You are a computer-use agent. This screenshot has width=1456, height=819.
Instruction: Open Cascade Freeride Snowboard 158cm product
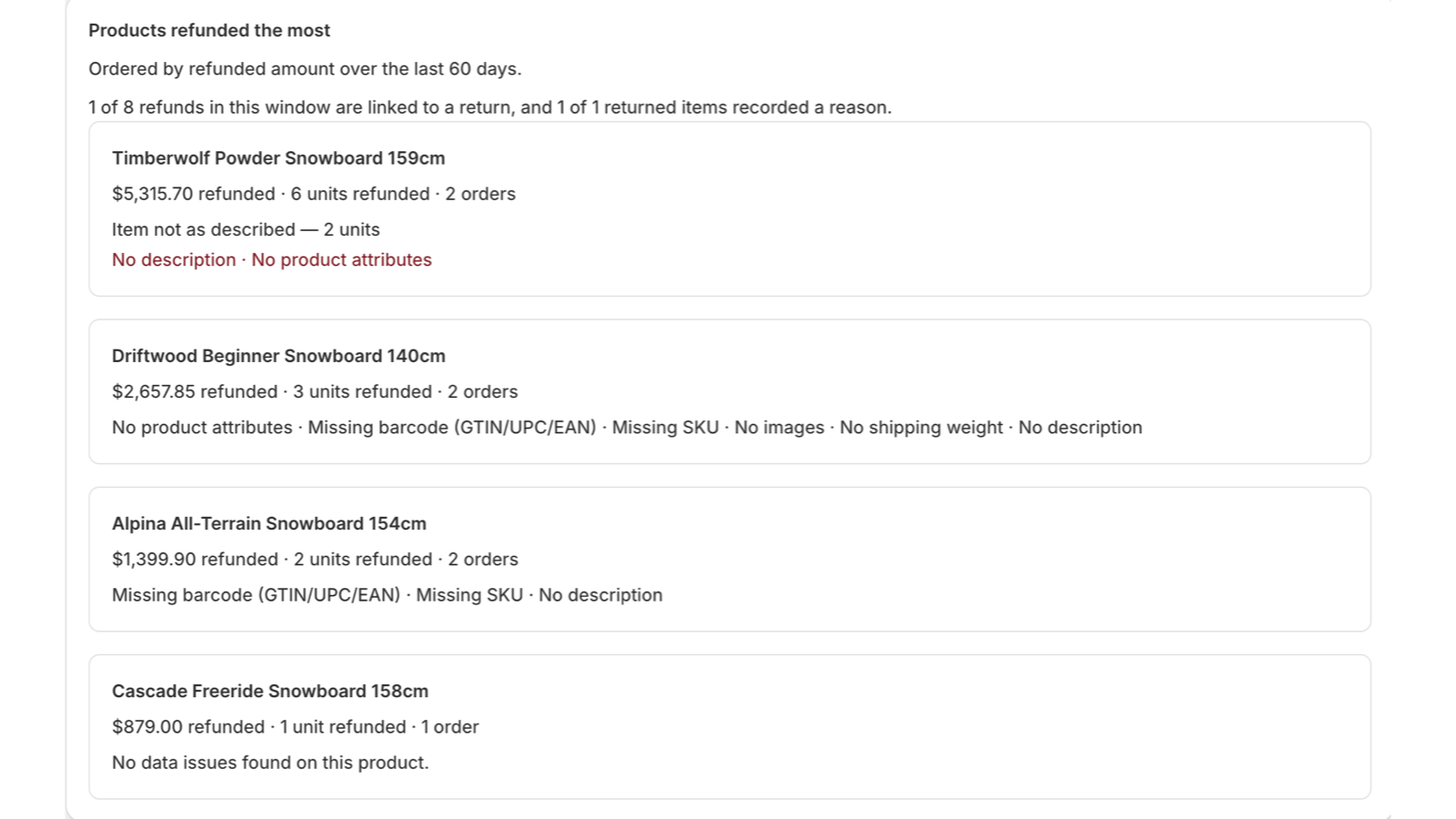point(270,691)
